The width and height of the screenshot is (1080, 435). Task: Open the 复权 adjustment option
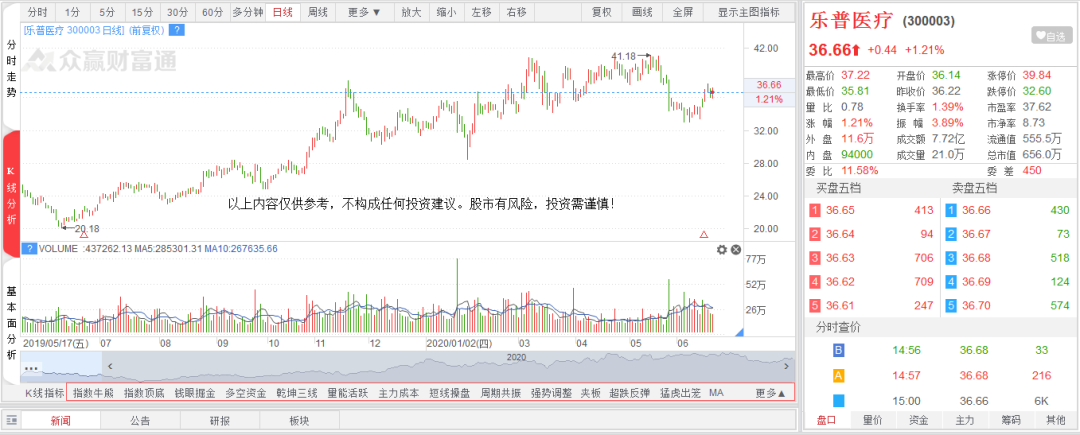(601, 12)
